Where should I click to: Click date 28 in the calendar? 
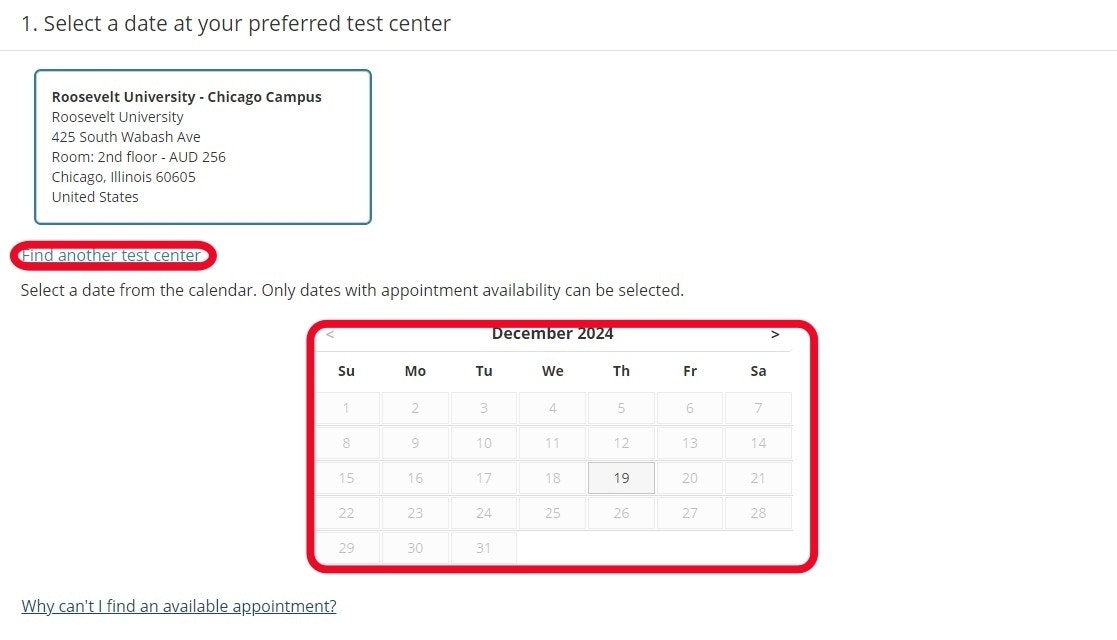(x=758, y=513)
